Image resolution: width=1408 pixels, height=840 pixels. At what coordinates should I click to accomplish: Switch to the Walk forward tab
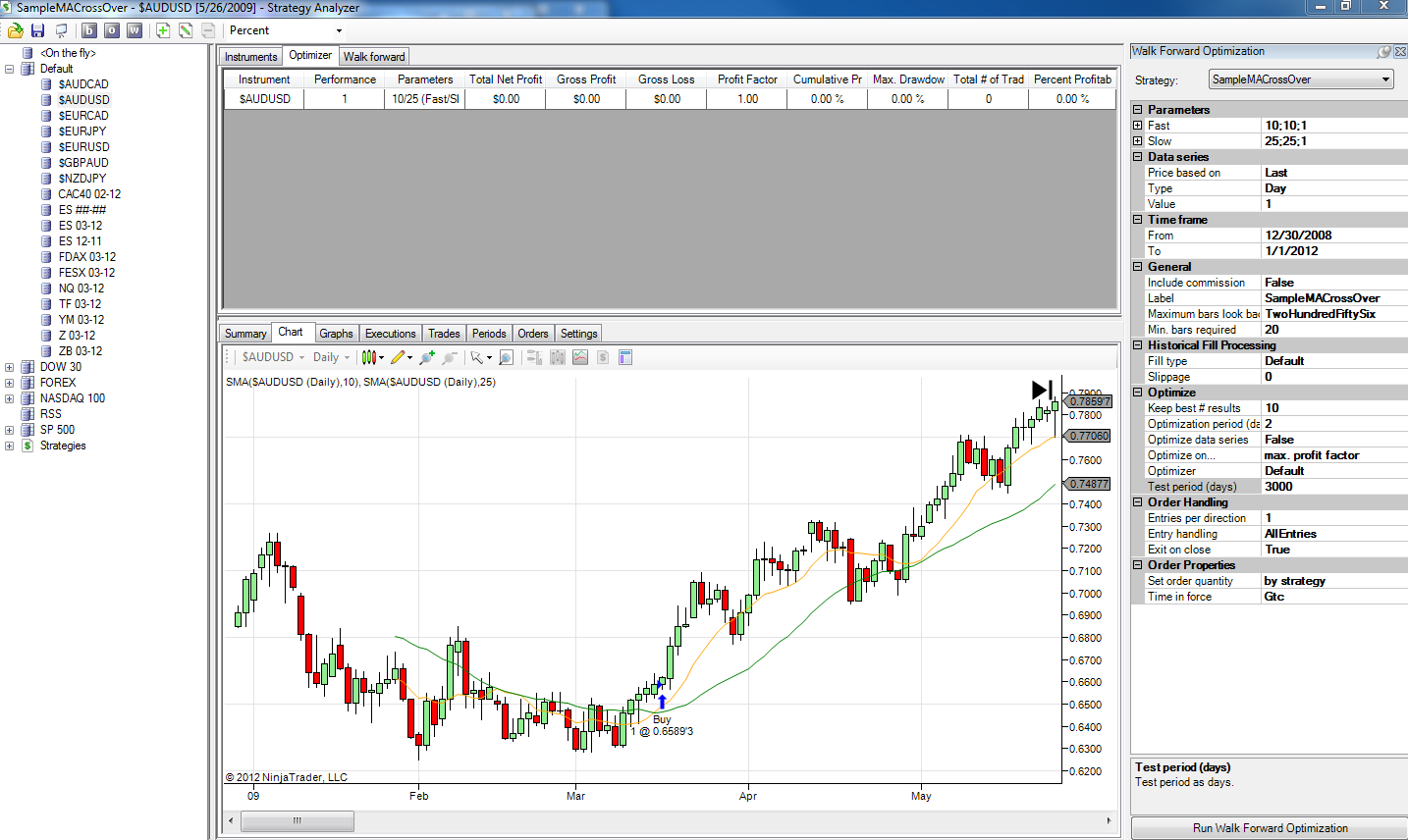click(x=374, y=57)
